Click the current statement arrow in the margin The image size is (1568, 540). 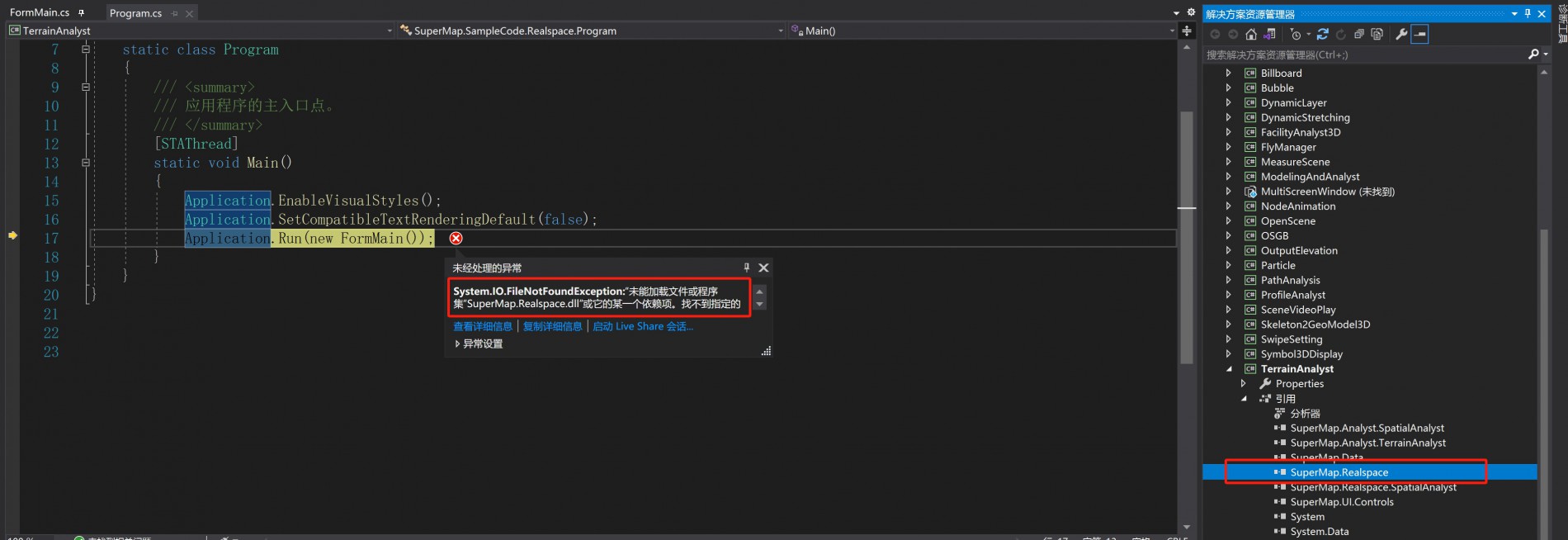coord(12,235)
